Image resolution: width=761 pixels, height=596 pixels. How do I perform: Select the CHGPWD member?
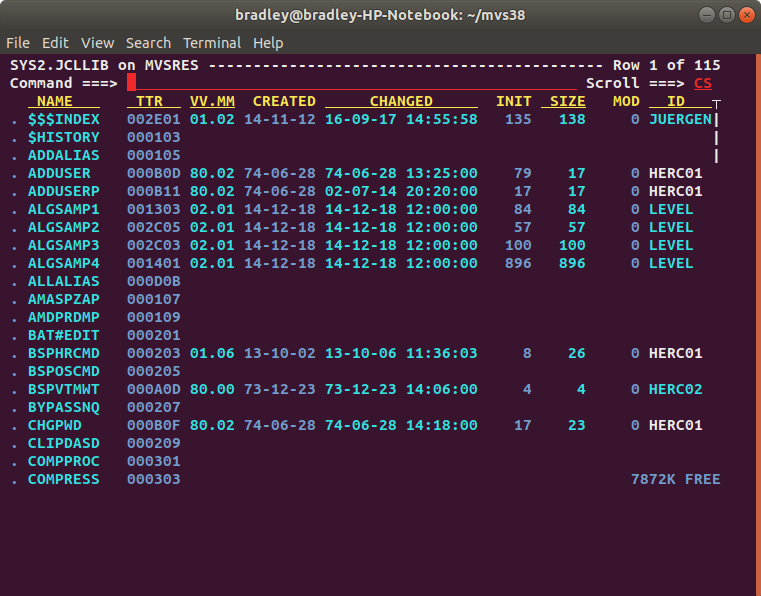(55, 425)
